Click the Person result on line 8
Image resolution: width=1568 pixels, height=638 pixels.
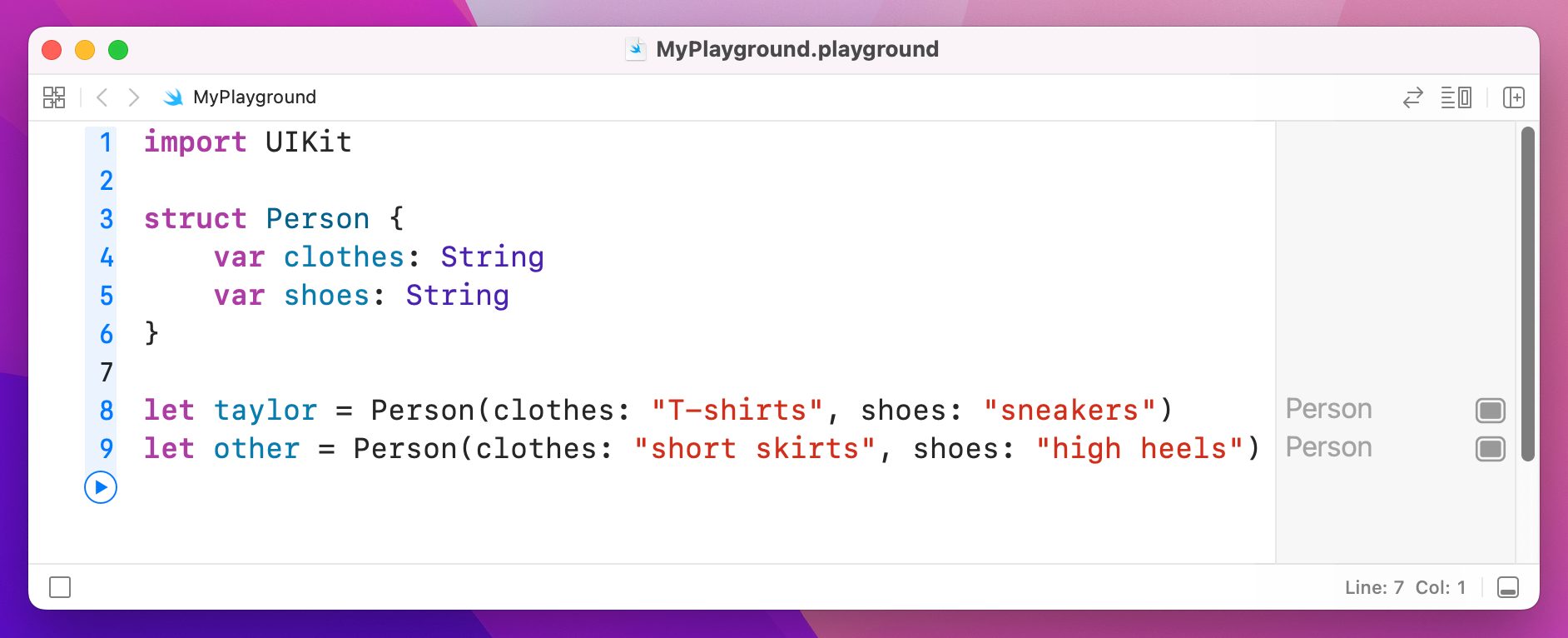point(1329,409)
